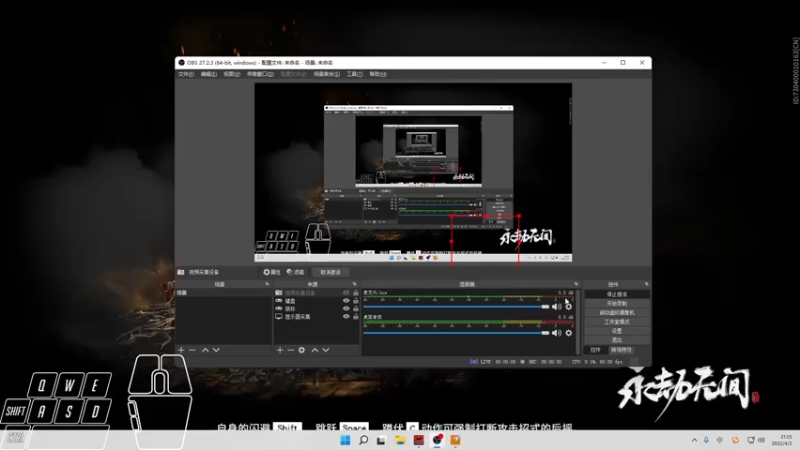The width and height of the screenshot is (800, 450).
Task: Mute the 桌面音频 speaker icon
Action: pos(557,333)
